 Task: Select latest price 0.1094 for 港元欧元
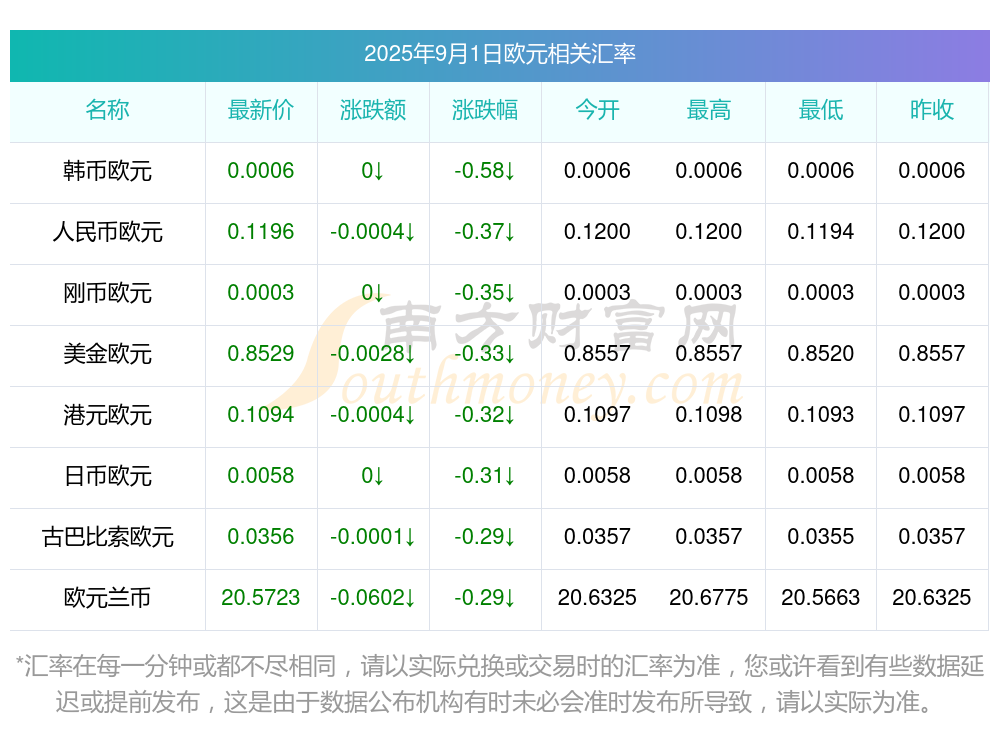(261, 415)
